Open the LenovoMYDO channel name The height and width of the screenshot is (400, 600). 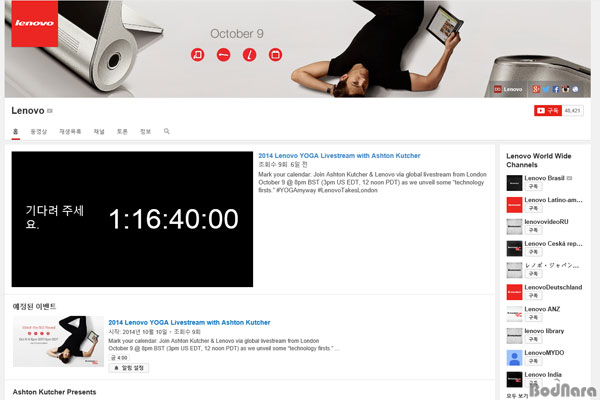(x=544, y=353)
